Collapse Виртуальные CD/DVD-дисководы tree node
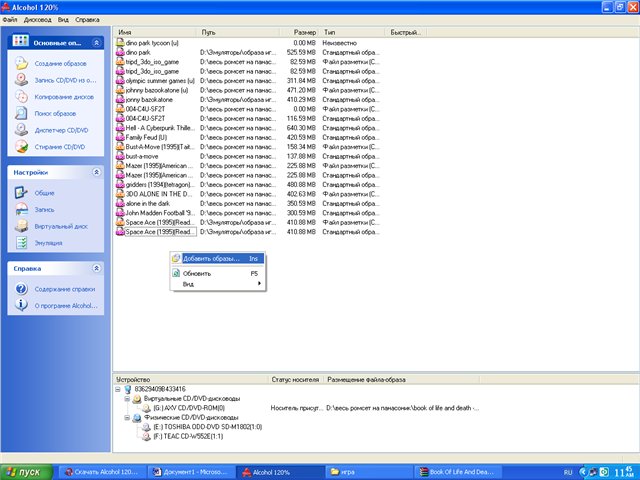Image resolution: width=640 pixels, height=480 pixels. tap(127, 398)
